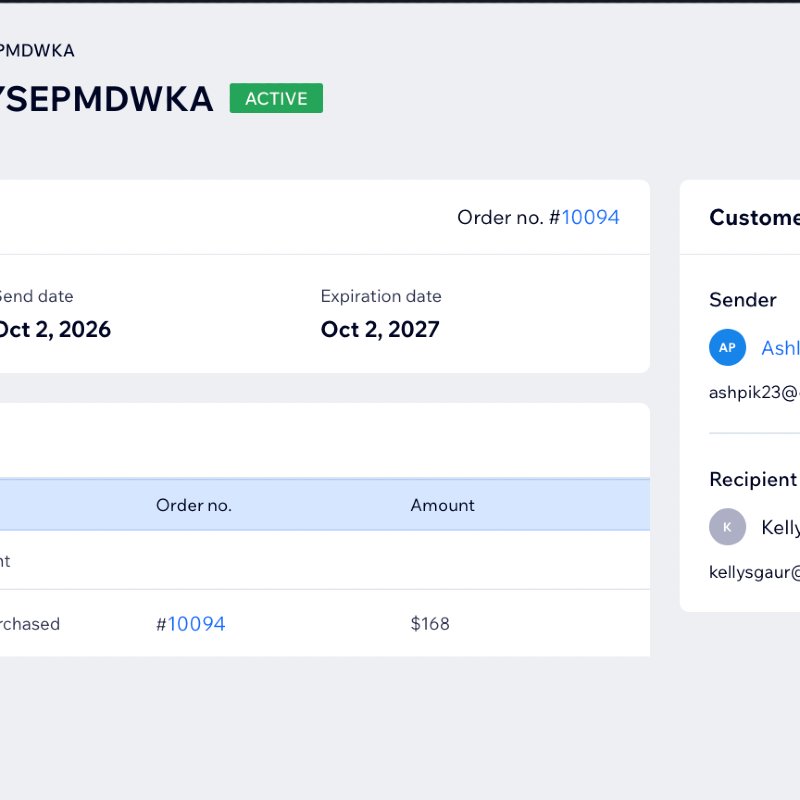Click the green ACTIVE status badge
The image size is (800, 800).
click(x=276, y=98)
